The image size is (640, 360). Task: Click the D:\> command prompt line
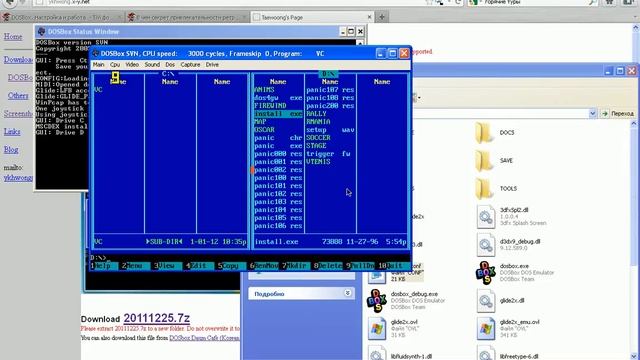(250, 258)
